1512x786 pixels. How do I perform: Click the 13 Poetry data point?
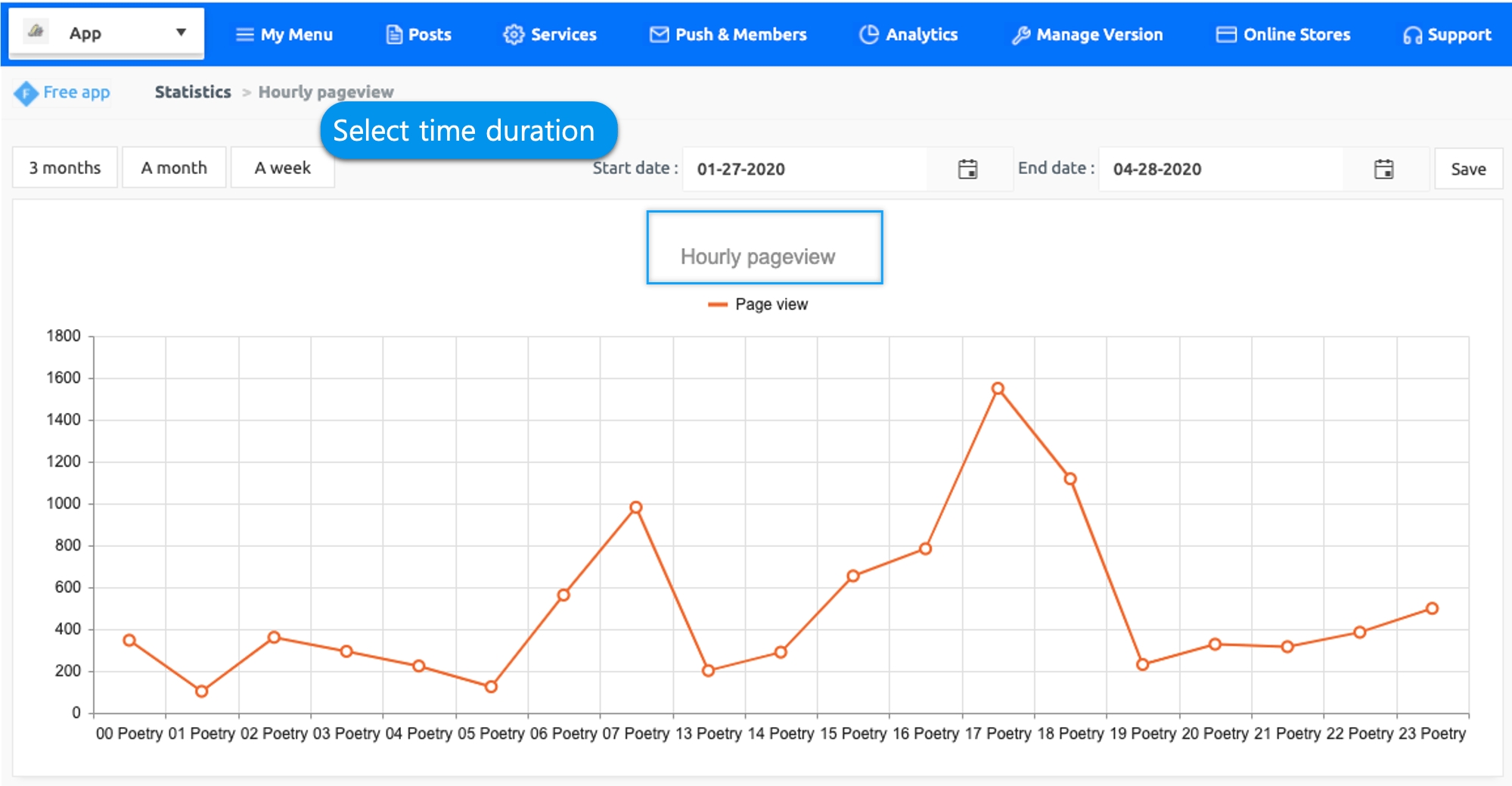(x=708, y=670)
